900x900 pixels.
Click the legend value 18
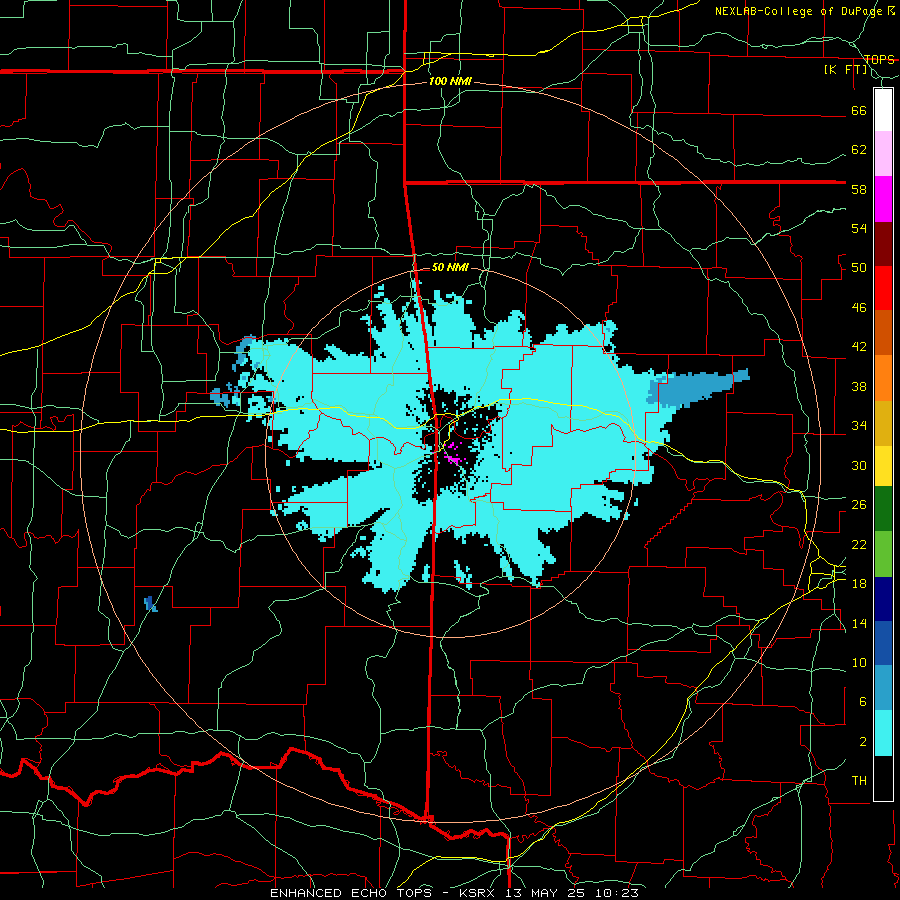(x=859, y=584)
